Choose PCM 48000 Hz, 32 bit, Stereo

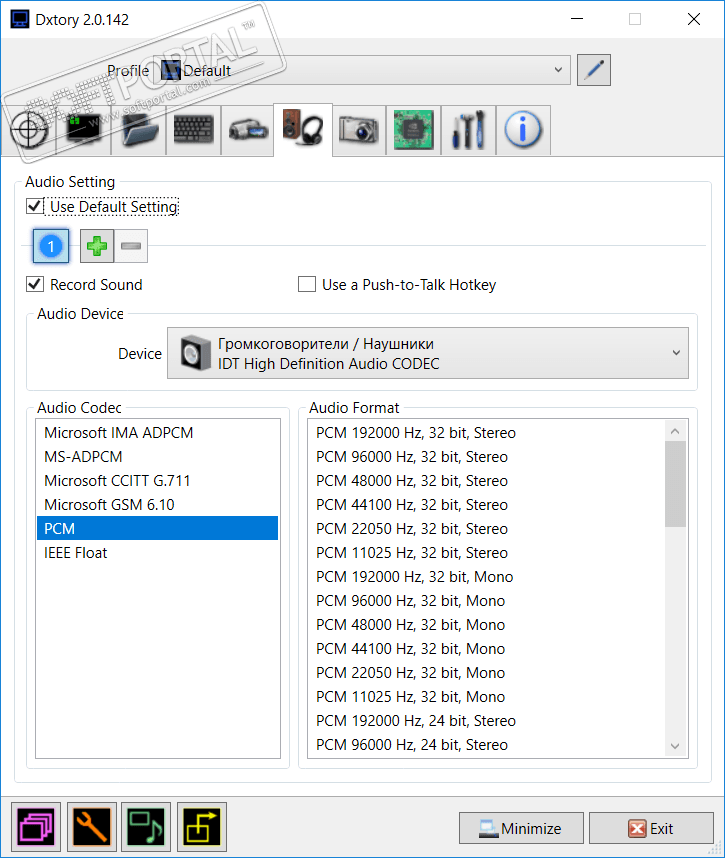tap(486, 481)
